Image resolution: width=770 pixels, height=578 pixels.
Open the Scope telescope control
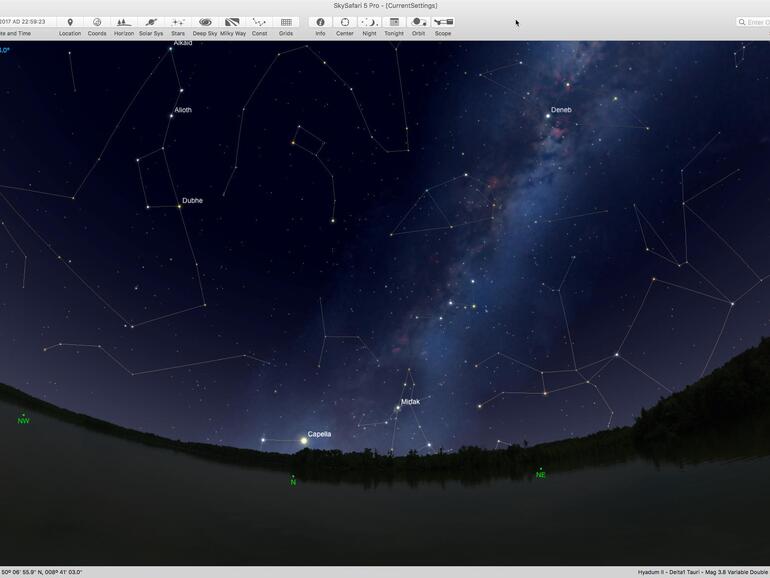[443, 22]
